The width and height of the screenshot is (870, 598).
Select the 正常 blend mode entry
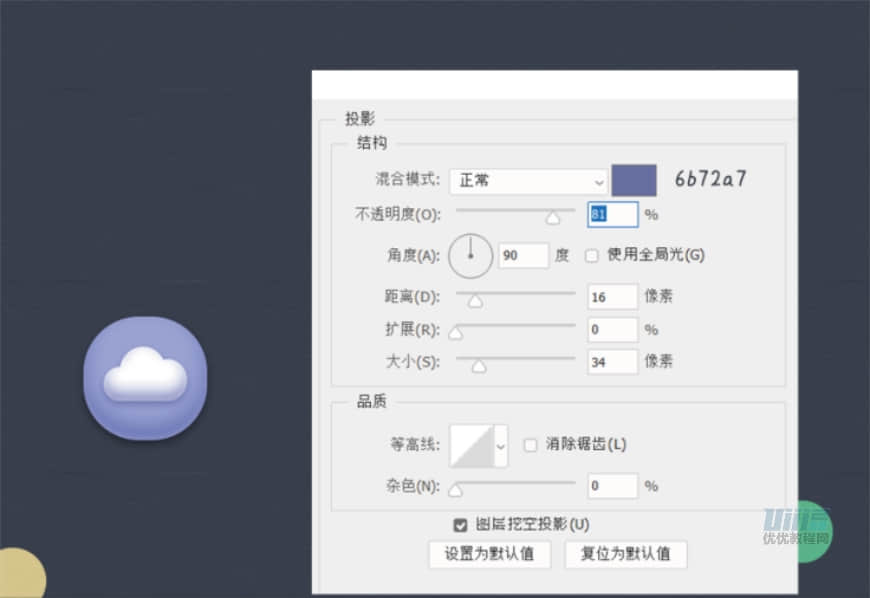tap(480, 181)
